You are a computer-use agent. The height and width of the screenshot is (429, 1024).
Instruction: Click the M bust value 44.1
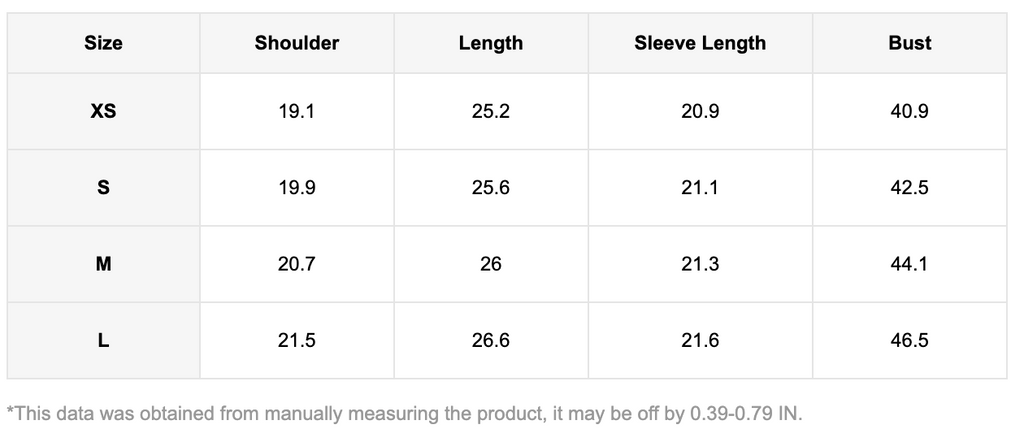(x=909, y=264)
